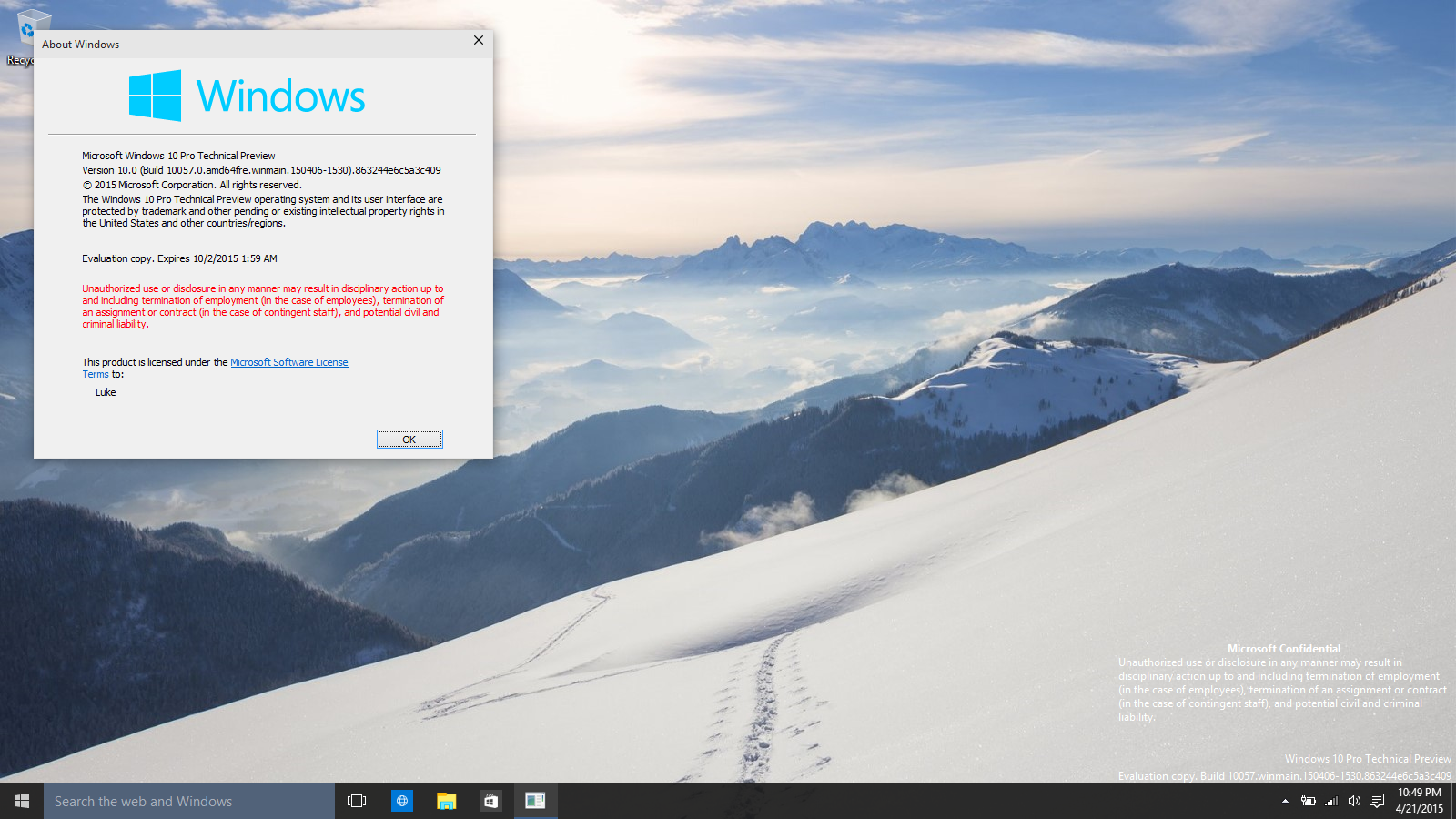
Task: Open the notifications action center icon
Action: (1377, 801)
